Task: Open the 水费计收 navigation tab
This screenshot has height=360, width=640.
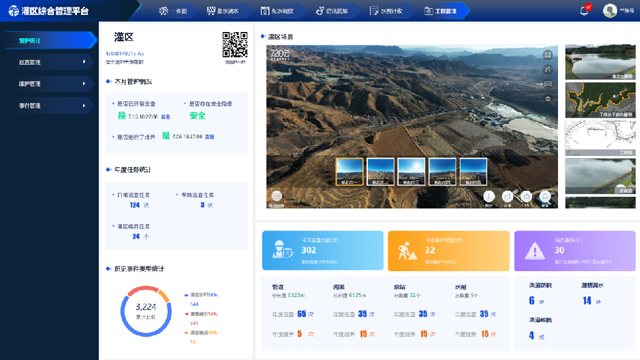Action: 386,11
